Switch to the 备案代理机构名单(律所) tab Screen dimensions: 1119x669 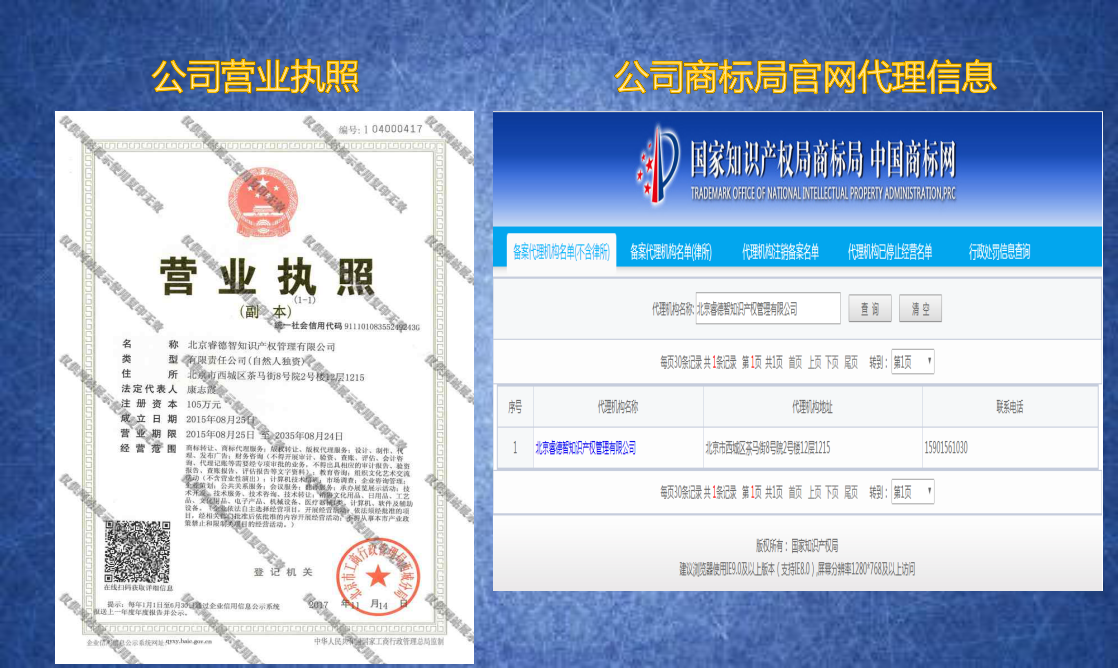[x=670, y=251]
